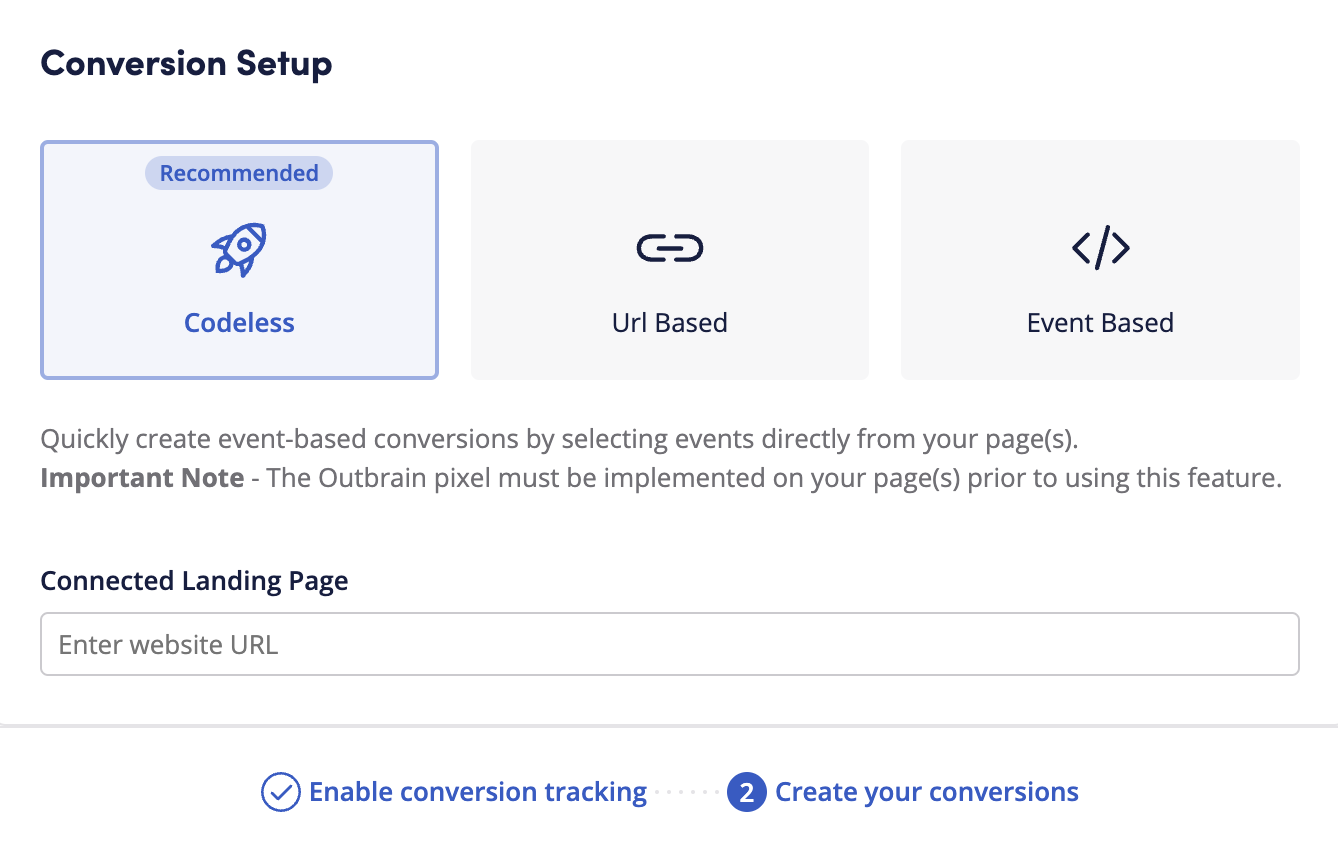This screenshot has width=1338, height=848.
Task: Select the Codeless rocket icon
Action: click(239, 248)
